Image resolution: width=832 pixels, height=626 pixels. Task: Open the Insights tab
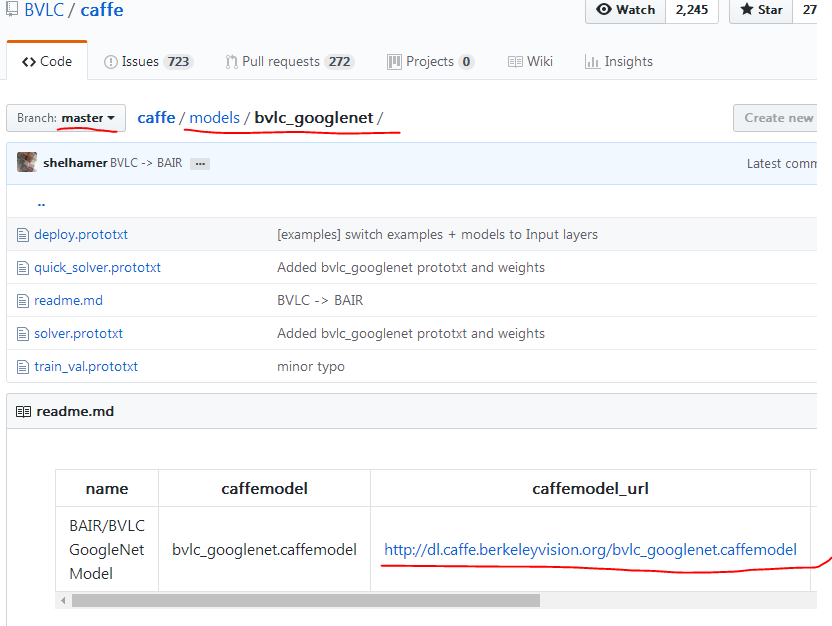coord(619,62)
